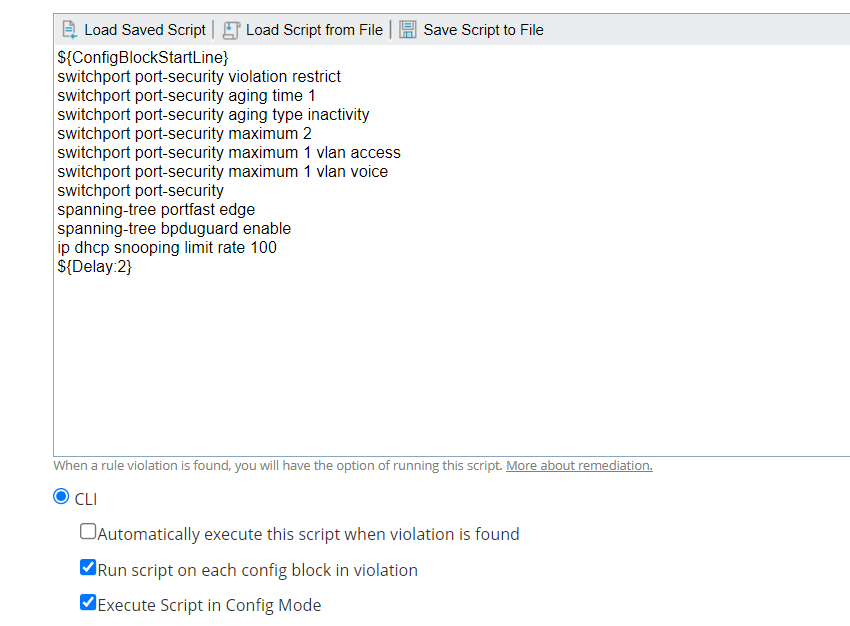Click the Load Saved Script icon
Viewport: 850px width, 626px height.
pos(69,30)
